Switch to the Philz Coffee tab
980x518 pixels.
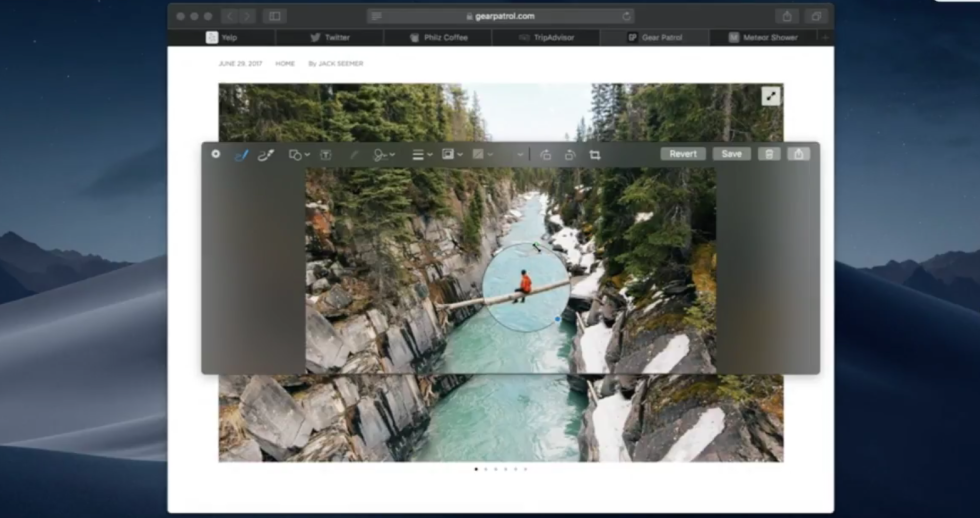pos(438,37)
